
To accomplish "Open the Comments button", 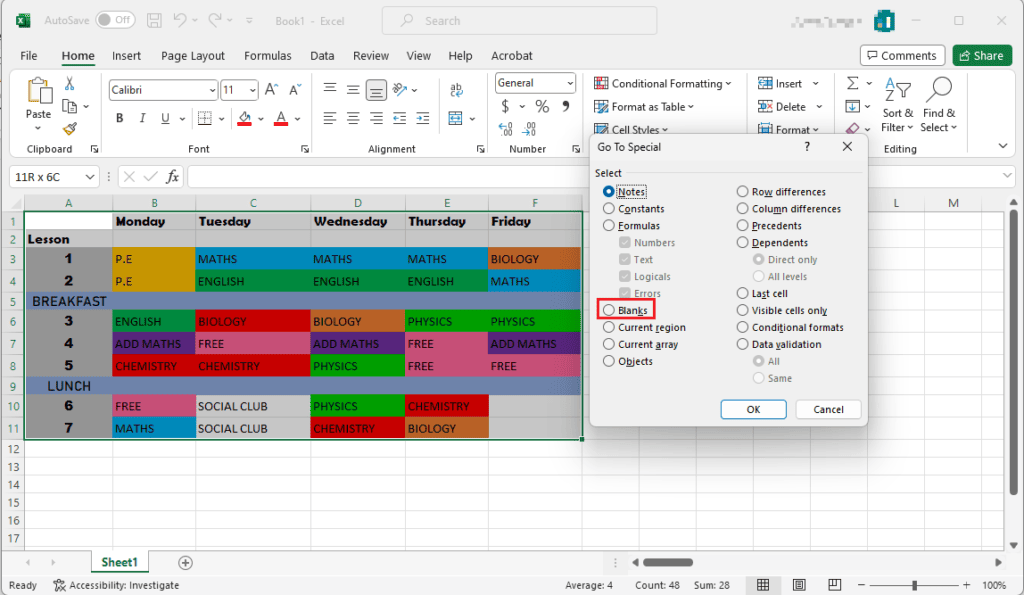I will (902, 56).
